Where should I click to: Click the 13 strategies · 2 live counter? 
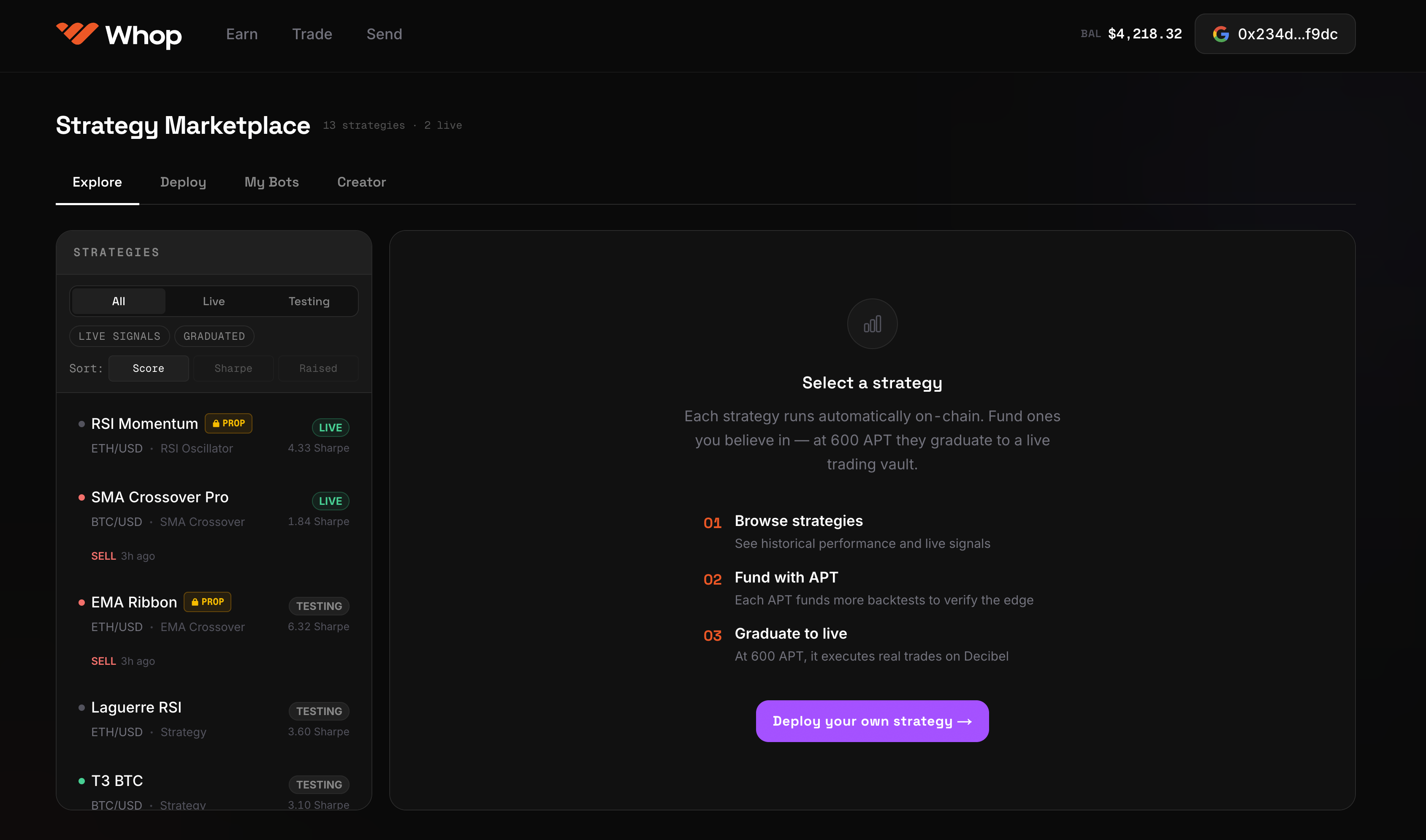pos(392,125)
